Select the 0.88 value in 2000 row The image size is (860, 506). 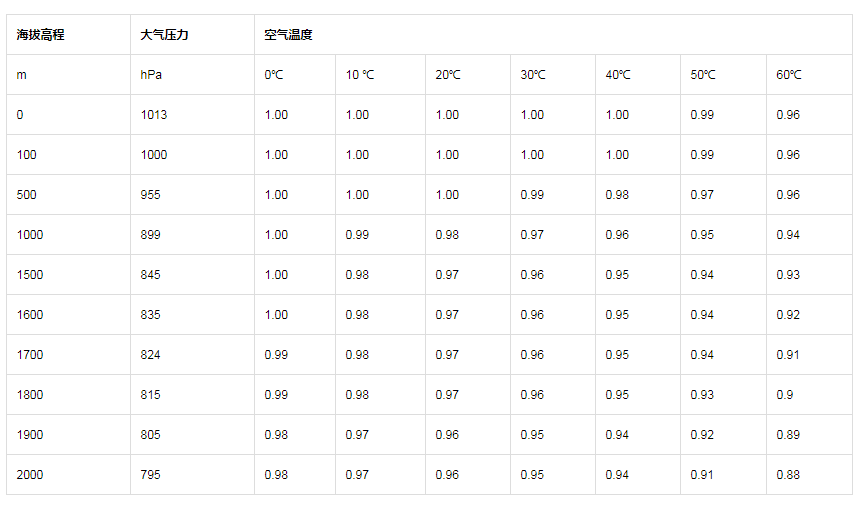[x=809, y=475]
